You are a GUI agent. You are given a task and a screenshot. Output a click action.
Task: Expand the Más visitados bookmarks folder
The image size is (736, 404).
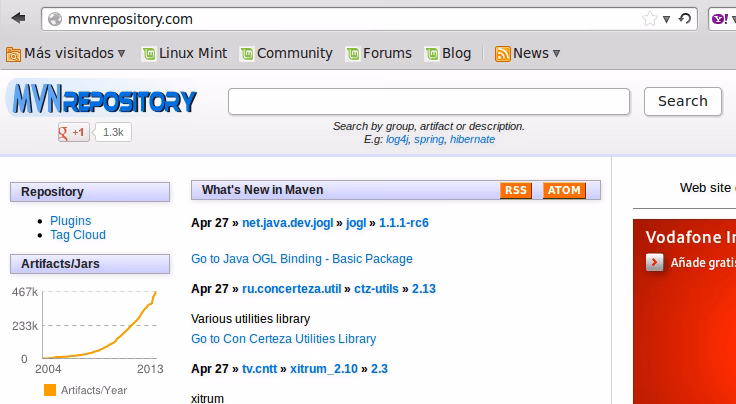pyautogui.click(x=66, y=53)
